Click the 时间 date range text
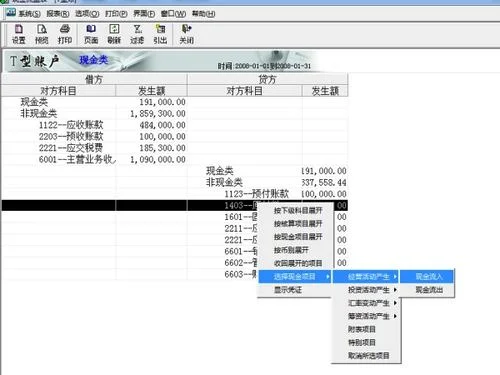Image resolution: width=500 pixels, height=375 pixels. click(264, 66)
